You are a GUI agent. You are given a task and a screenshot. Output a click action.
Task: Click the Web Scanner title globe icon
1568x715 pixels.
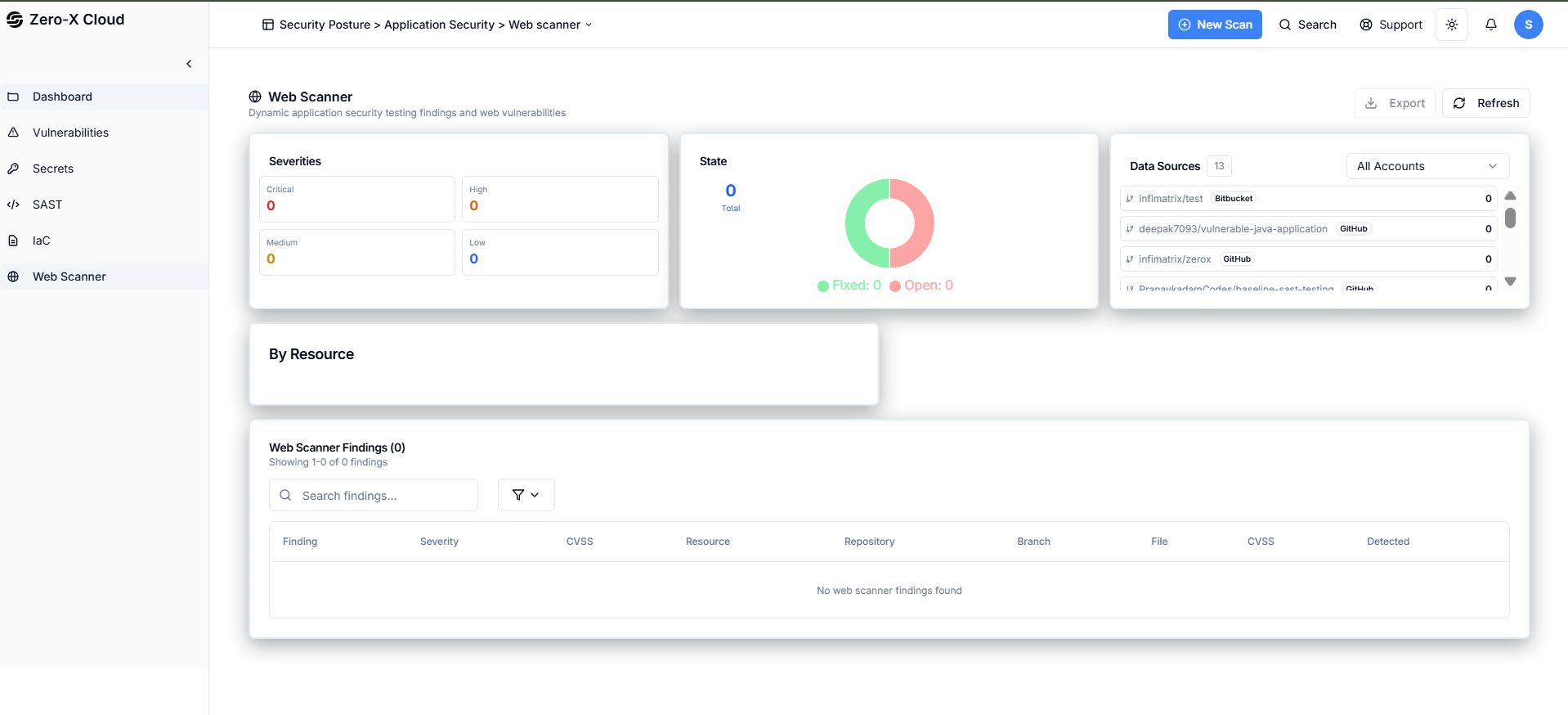[x=255, y=97]
